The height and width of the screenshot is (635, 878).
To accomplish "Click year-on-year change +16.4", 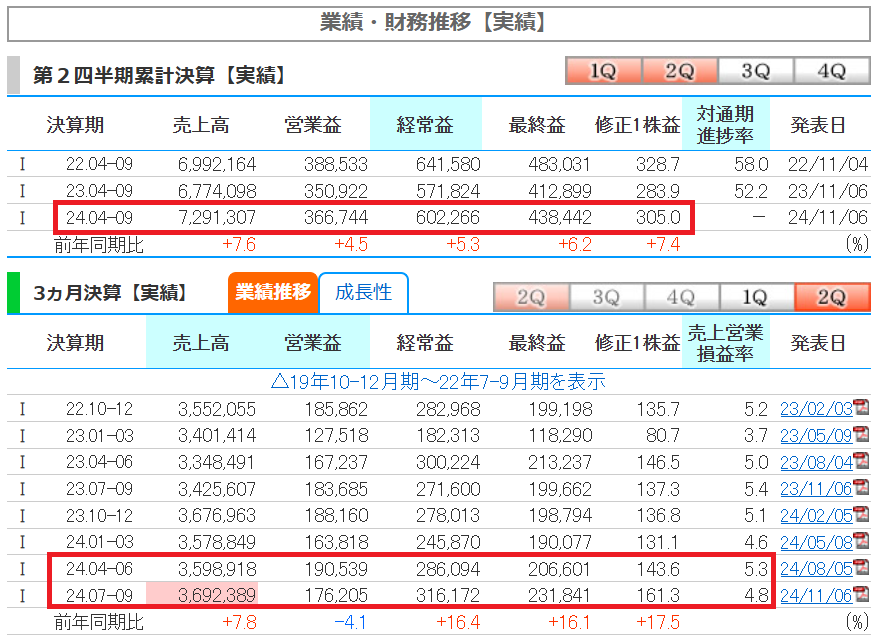I will click(x=458, y=622).
